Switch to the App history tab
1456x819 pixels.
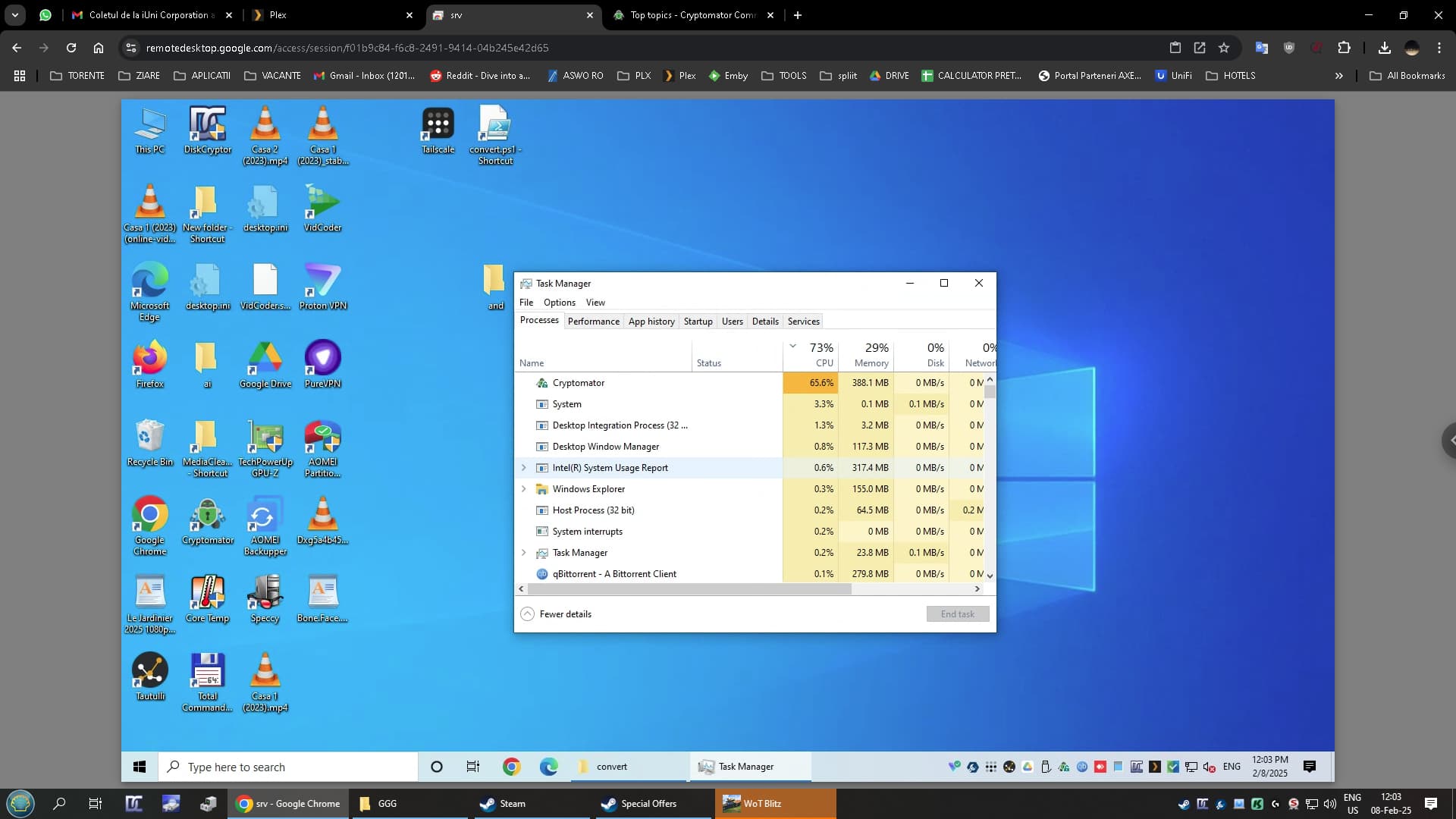point(651,322)
